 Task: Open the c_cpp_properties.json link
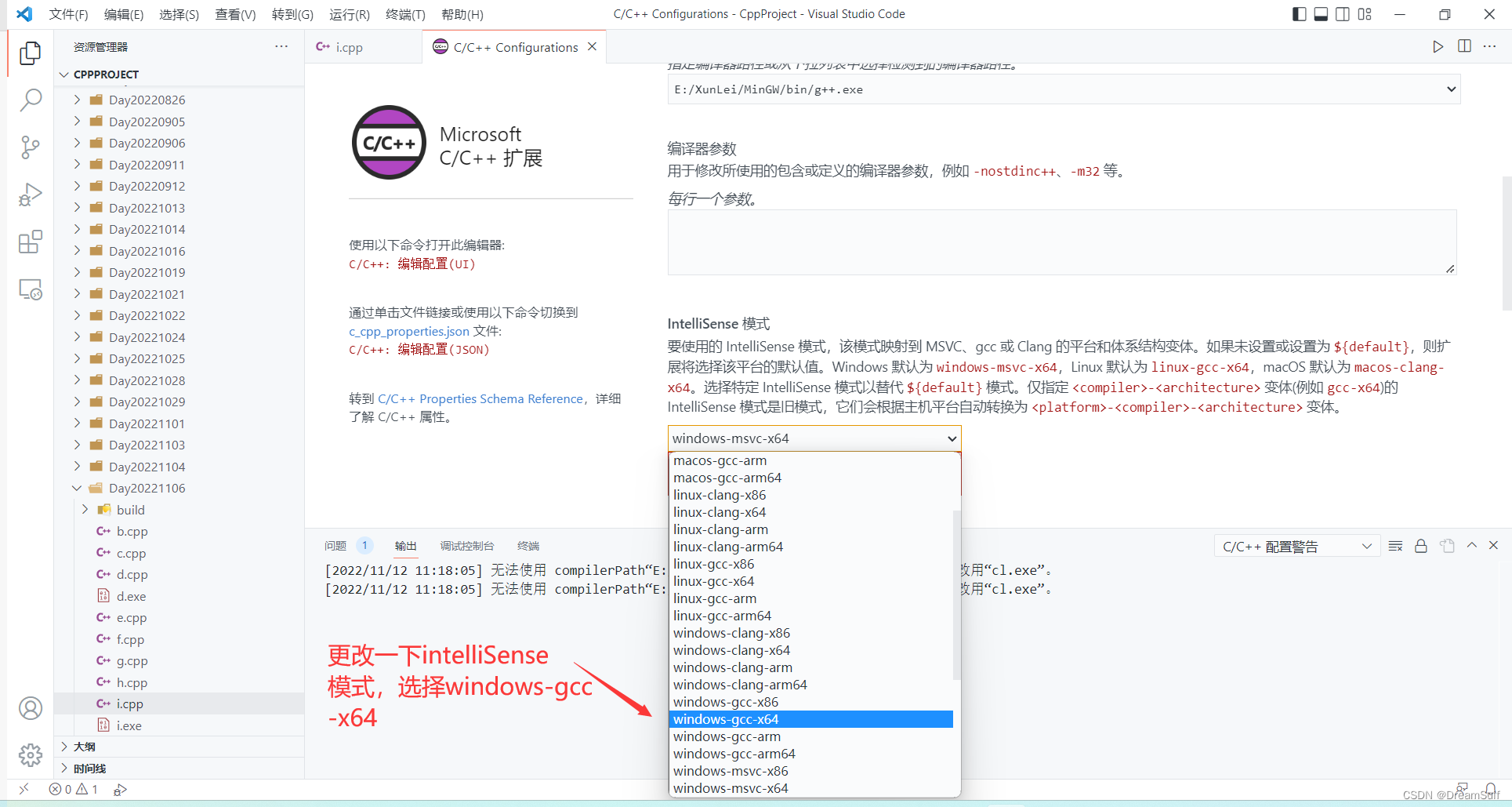point(409,332)
